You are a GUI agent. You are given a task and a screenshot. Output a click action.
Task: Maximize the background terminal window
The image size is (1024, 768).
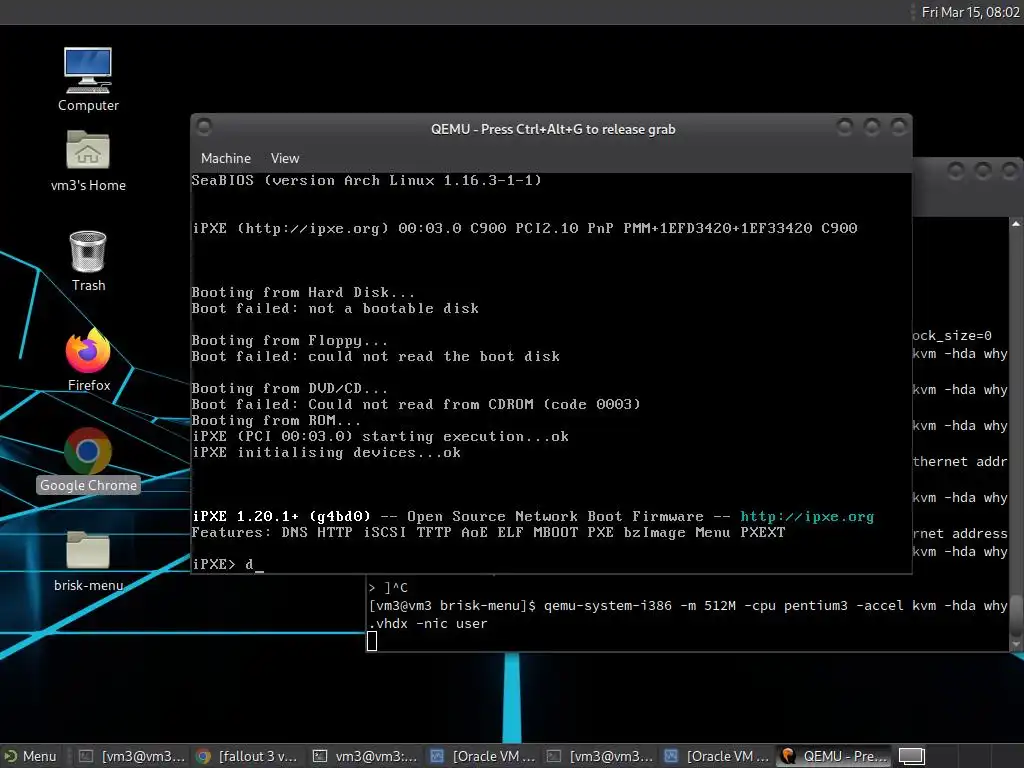pos(983,171)
